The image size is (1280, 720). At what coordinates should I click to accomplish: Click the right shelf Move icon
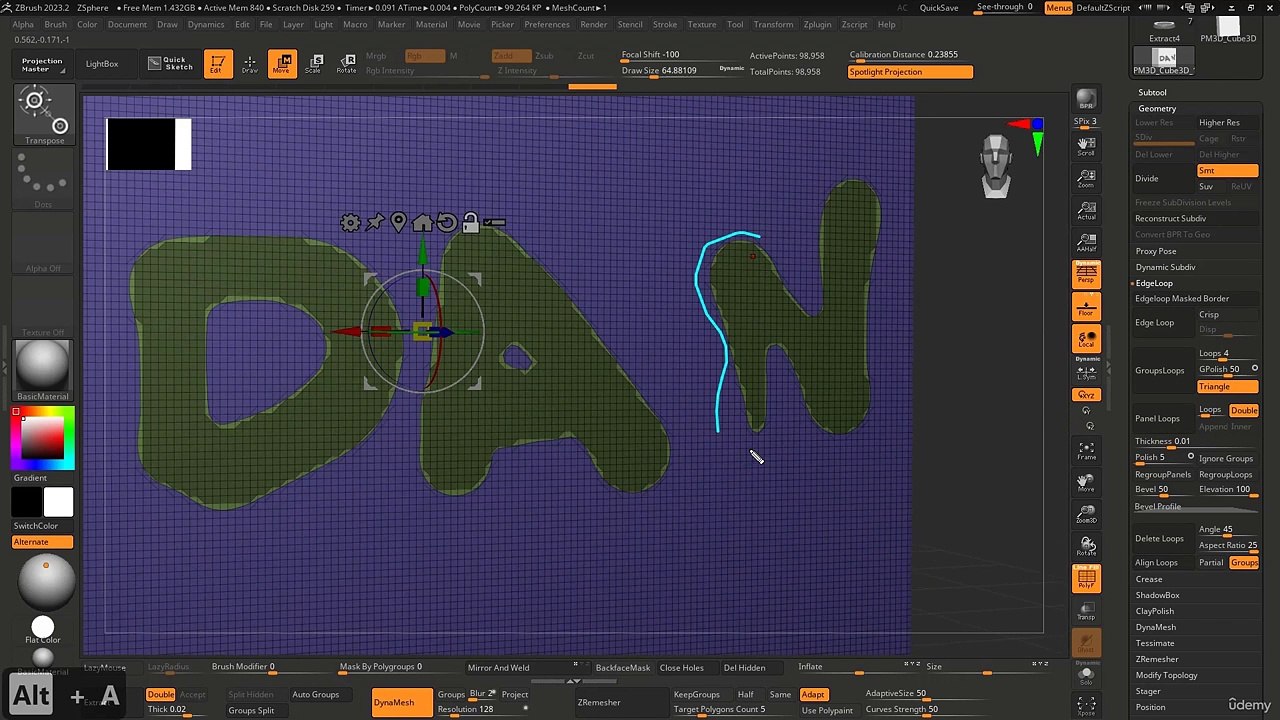click(1086, 483)
